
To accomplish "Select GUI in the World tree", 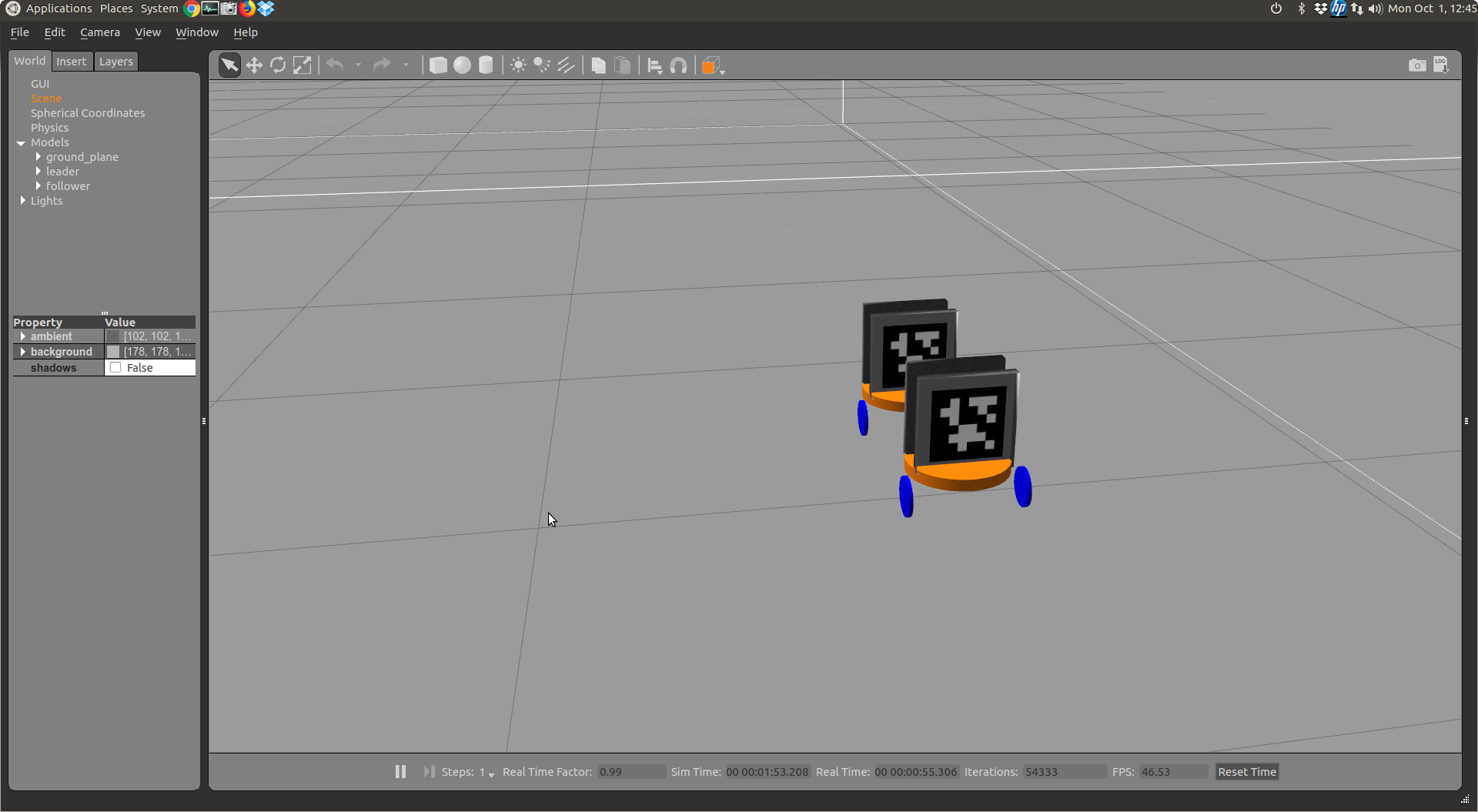I will coord(40,84).
